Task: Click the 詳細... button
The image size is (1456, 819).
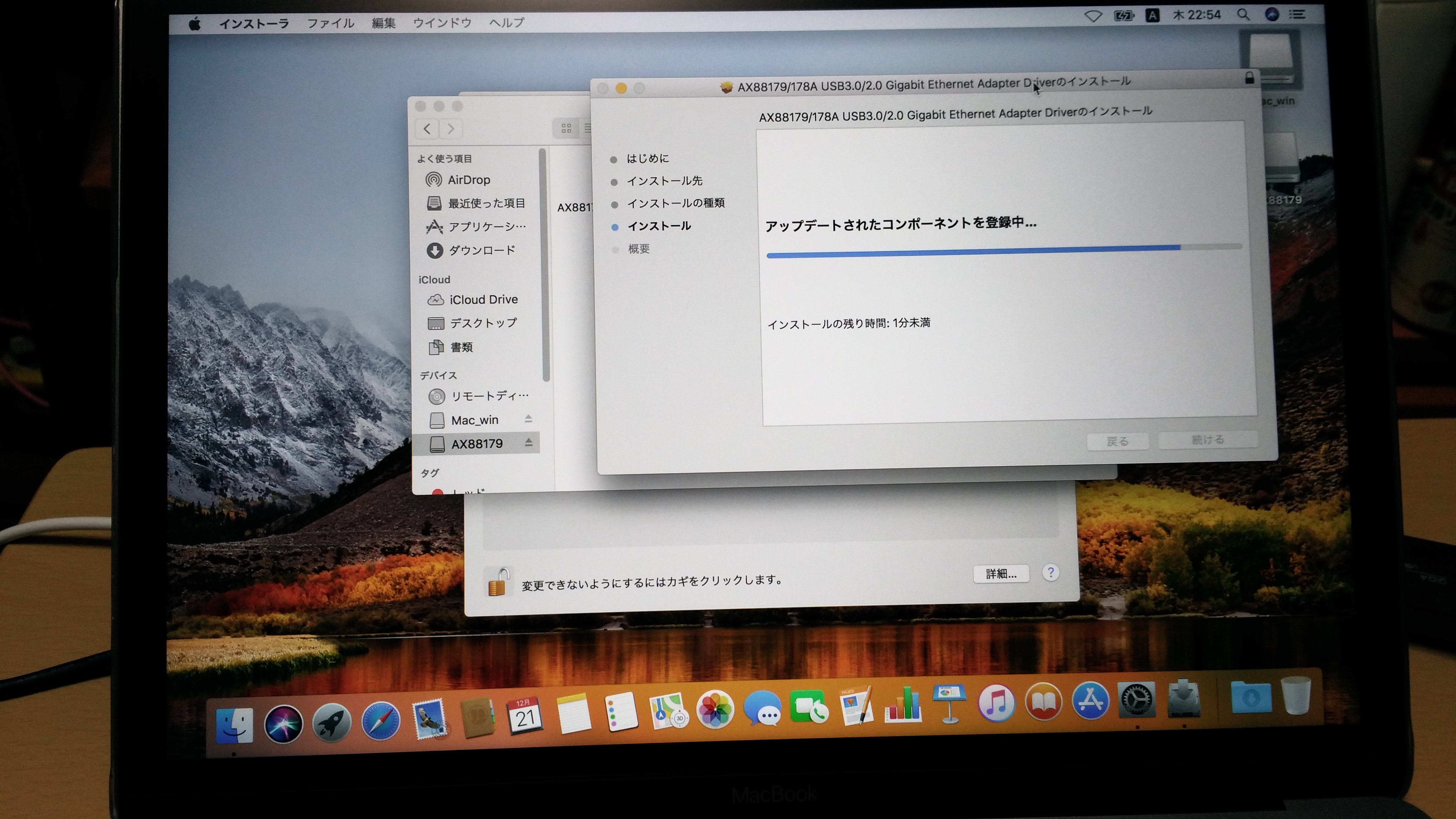Action: coord(1000,574)
